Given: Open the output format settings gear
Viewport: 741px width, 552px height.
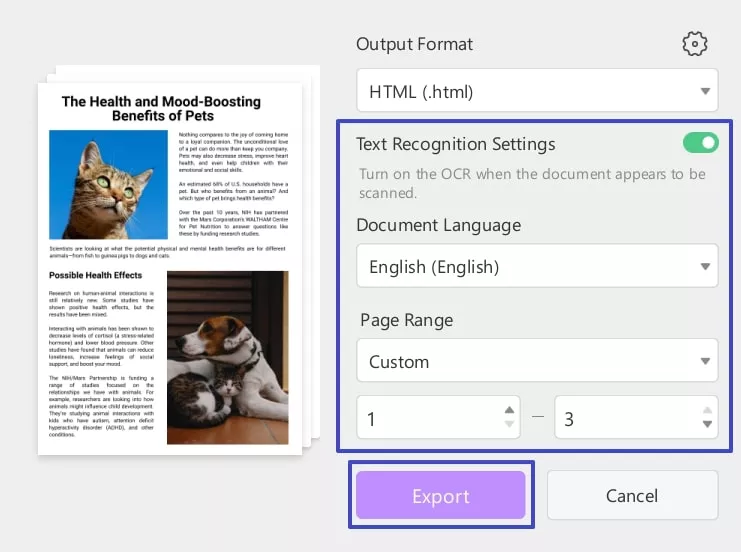Looking at the screenshot, I should [x=695, y=44].
